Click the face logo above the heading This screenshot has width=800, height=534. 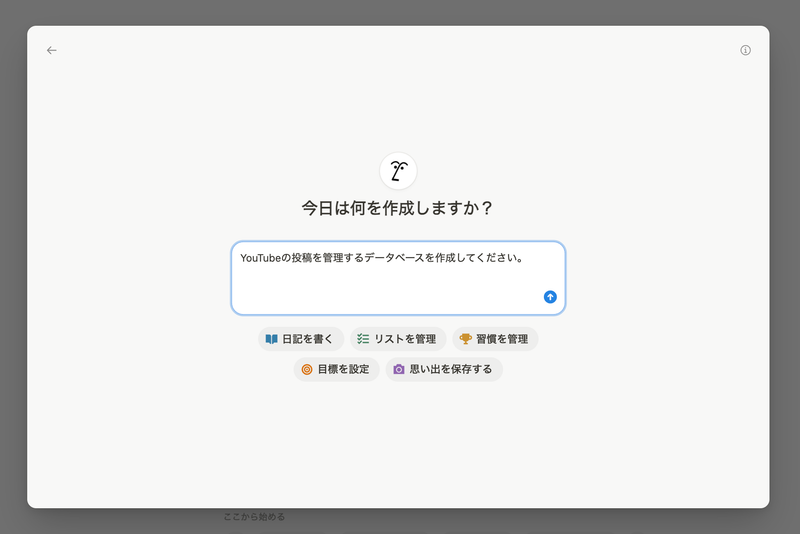[x=398, y=171]
